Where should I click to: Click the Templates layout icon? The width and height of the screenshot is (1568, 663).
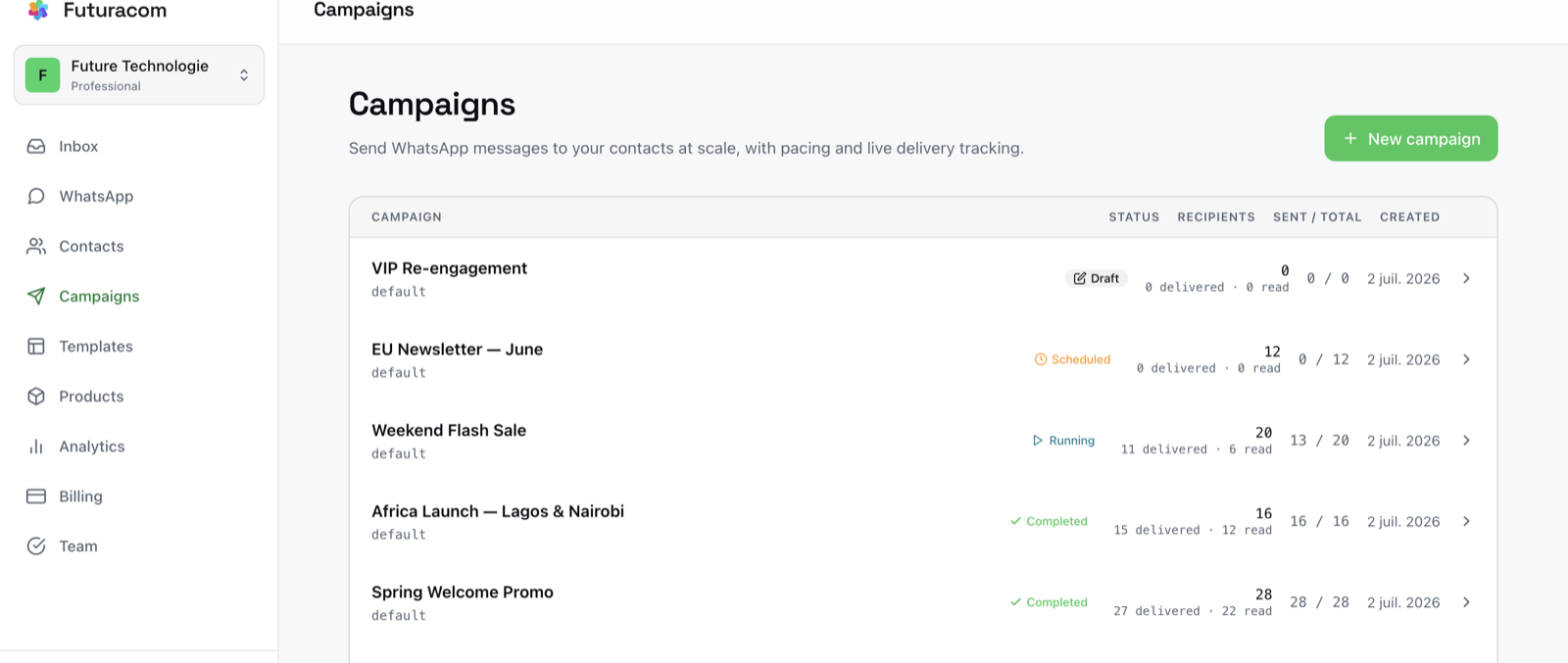(x=36, y=346)
